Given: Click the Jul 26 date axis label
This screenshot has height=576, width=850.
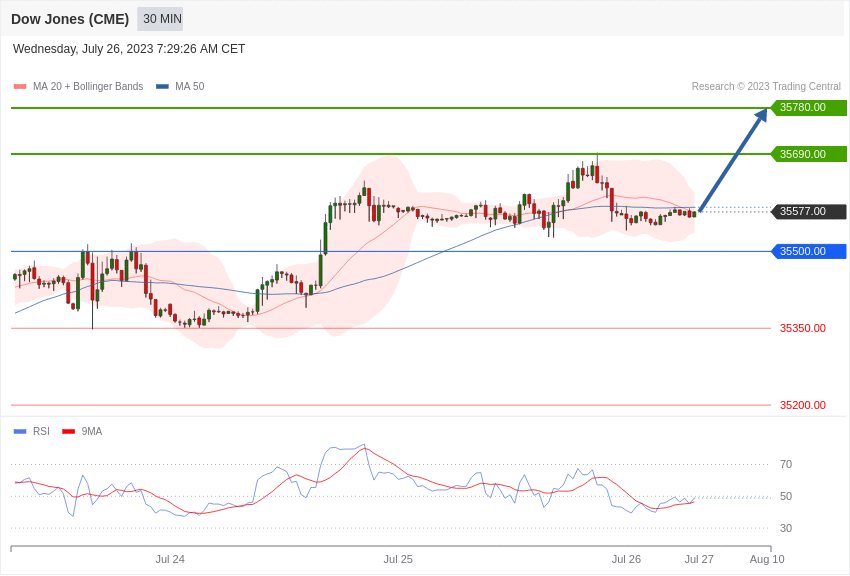Looking at the screenshot, I should [626, 559].
